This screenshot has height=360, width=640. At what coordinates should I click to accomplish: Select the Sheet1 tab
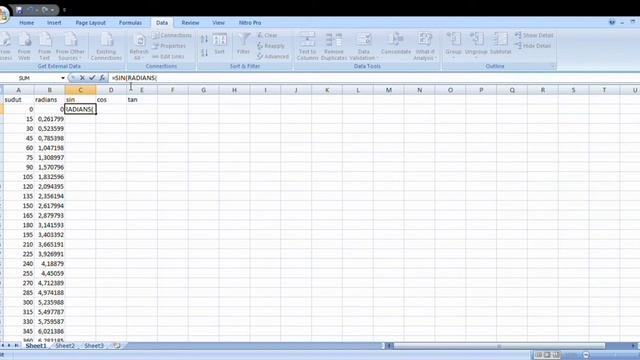(x=36, y=346)
